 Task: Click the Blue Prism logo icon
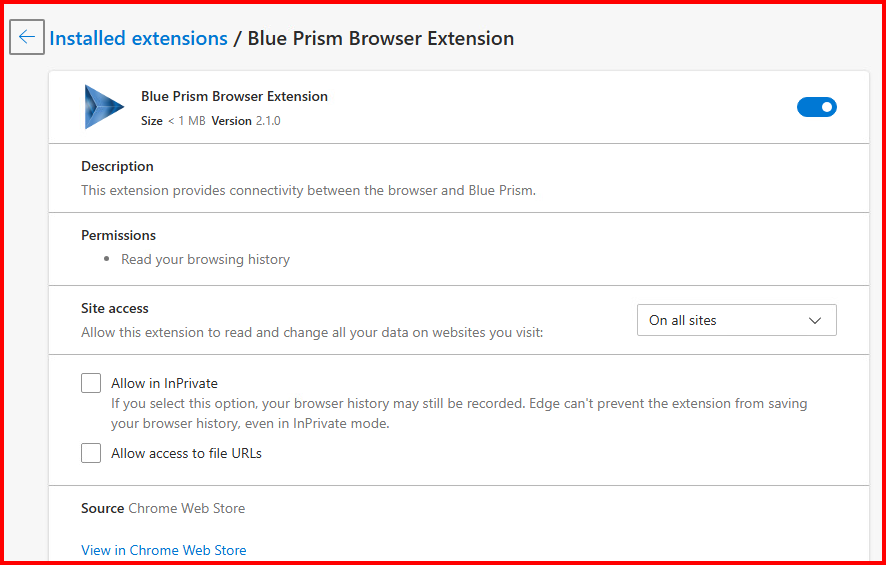[x=104, y=107]
